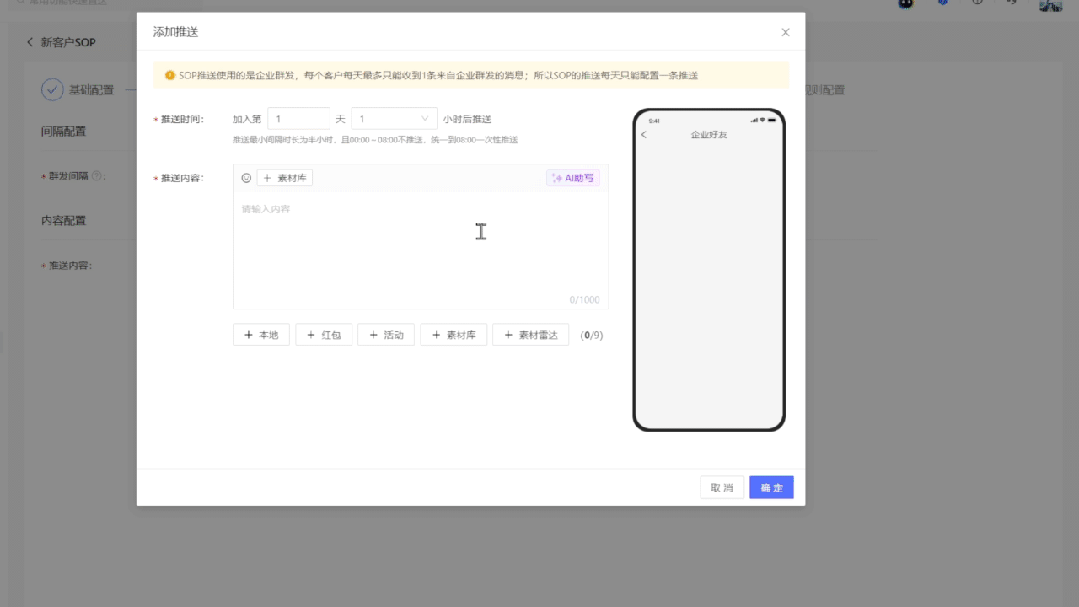Click the user avatar at top-right corner

pos(1049,7)
